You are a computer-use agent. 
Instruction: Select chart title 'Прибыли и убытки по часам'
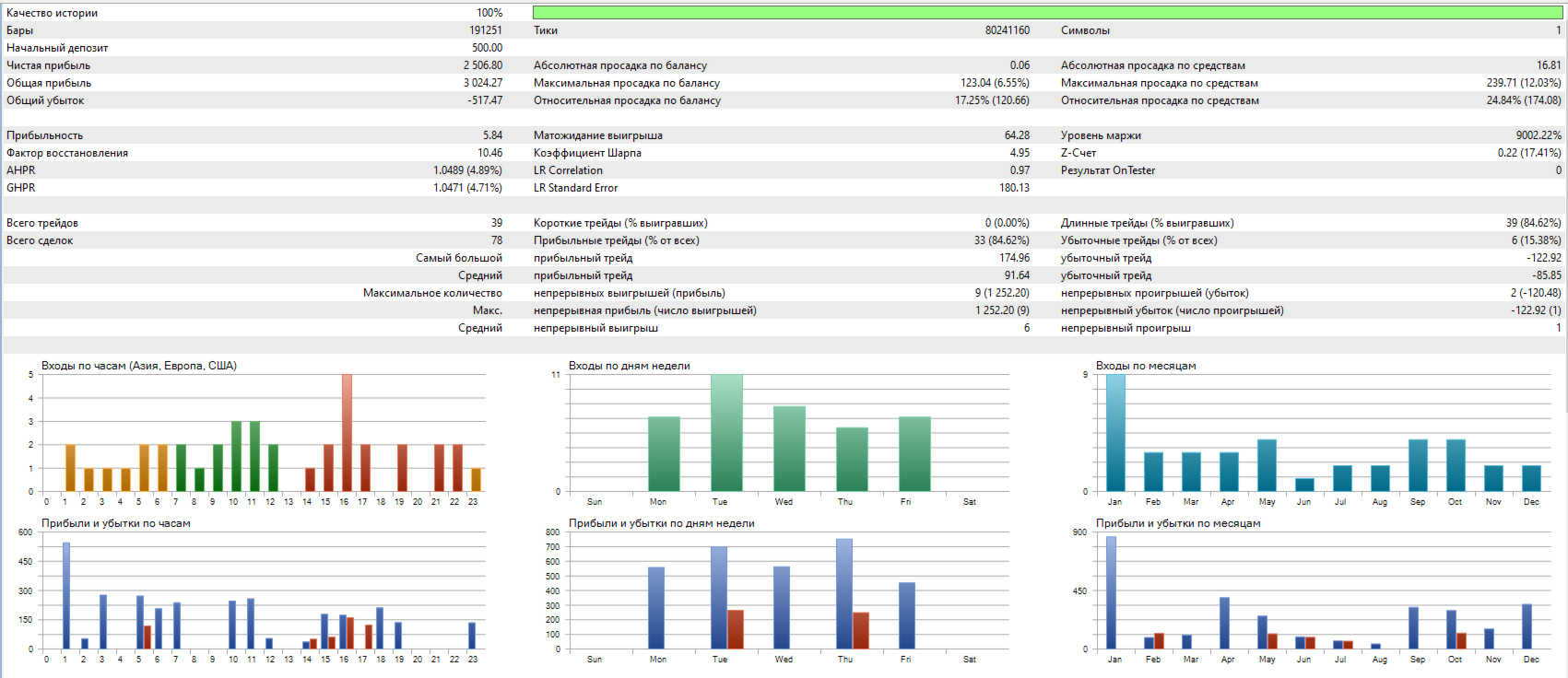(x=116, y=523)
